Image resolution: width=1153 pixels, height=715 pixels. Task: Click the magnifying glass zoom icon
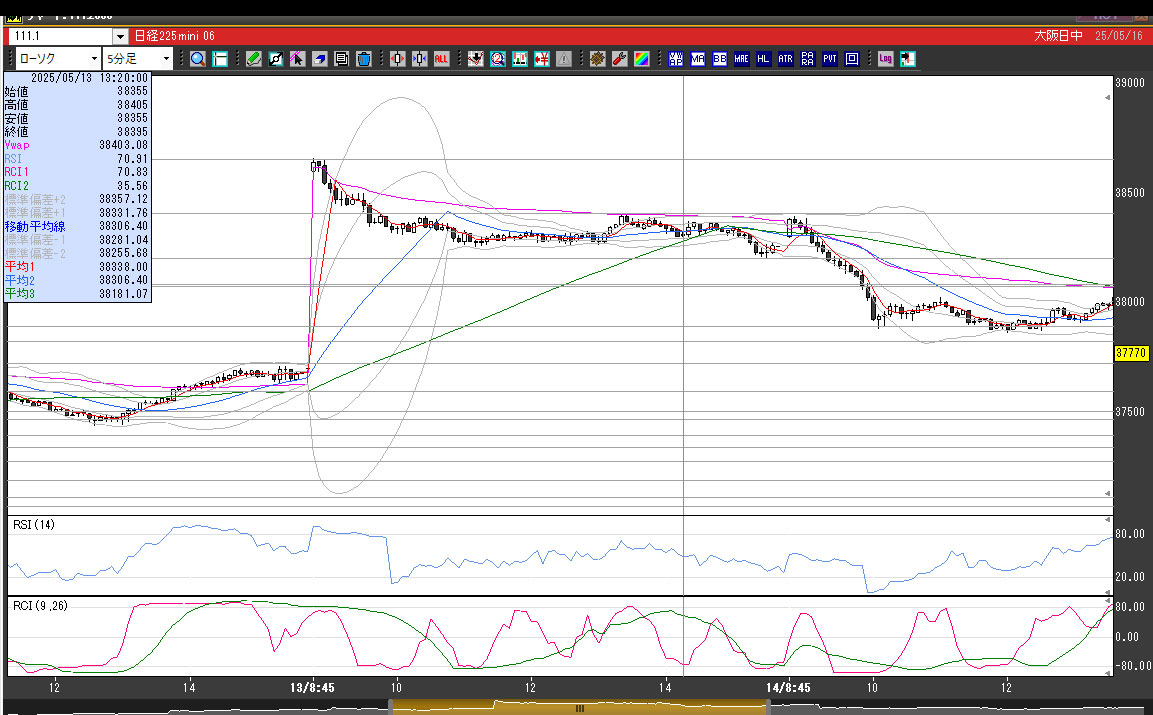point(198,59)
